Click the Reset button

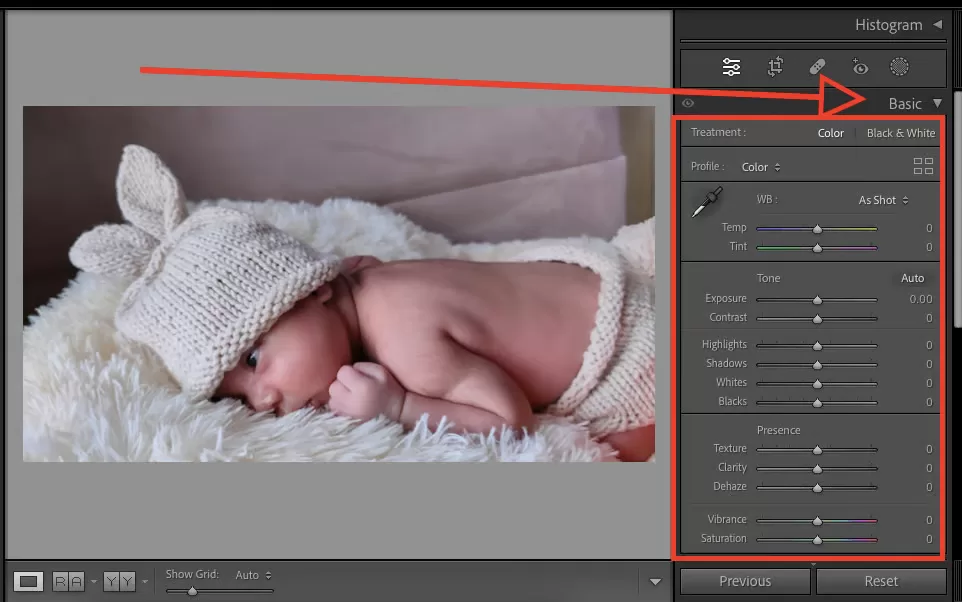[x=881, y=581]
